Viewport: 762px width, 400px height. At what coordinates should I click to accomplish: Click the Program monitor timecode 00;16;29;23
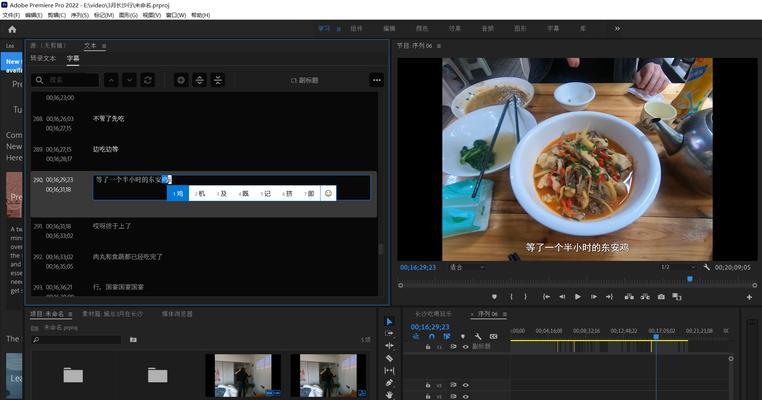tap(418, 267)
